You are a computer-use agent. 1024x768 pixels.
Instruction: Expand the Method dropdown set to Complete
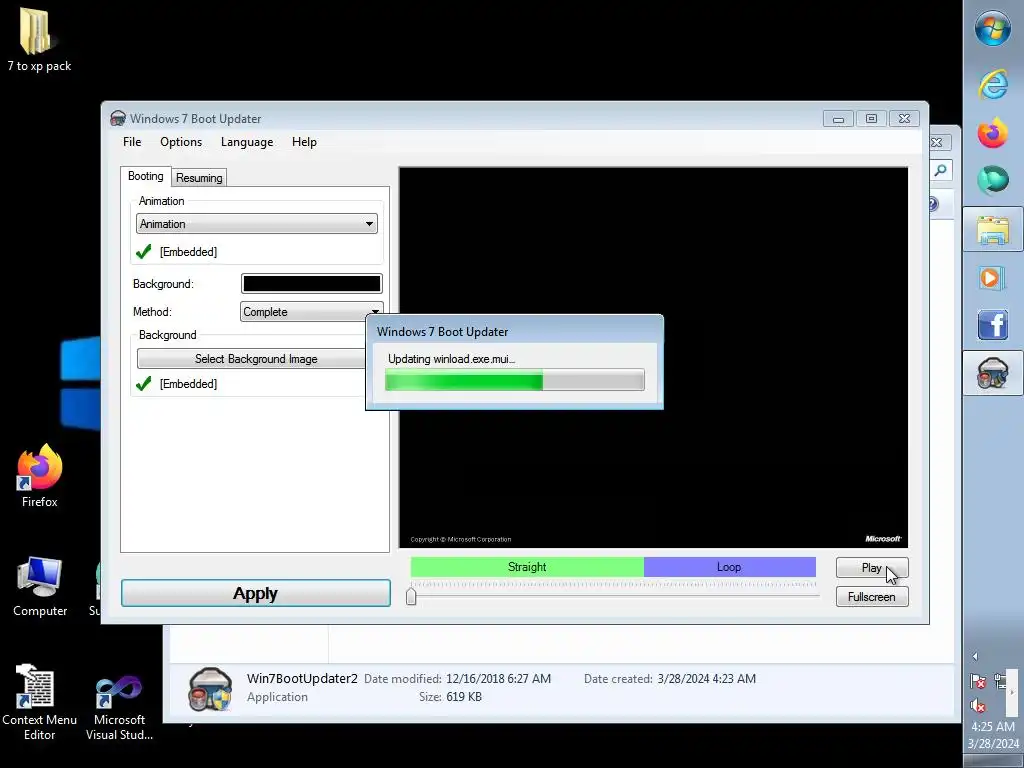pyautogui.click(x=311, y=312)
